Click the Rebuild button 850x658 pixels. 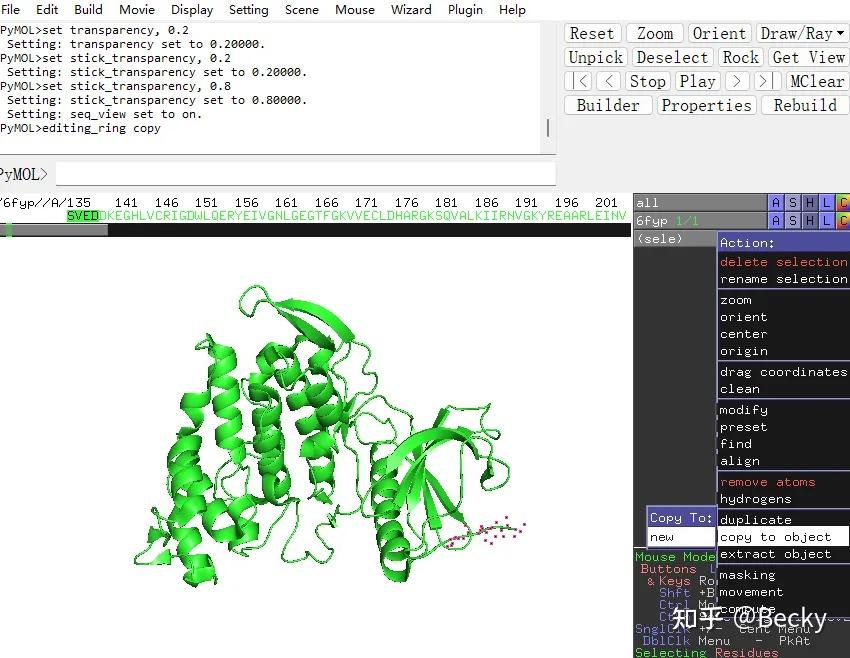(x=805, y=105)
